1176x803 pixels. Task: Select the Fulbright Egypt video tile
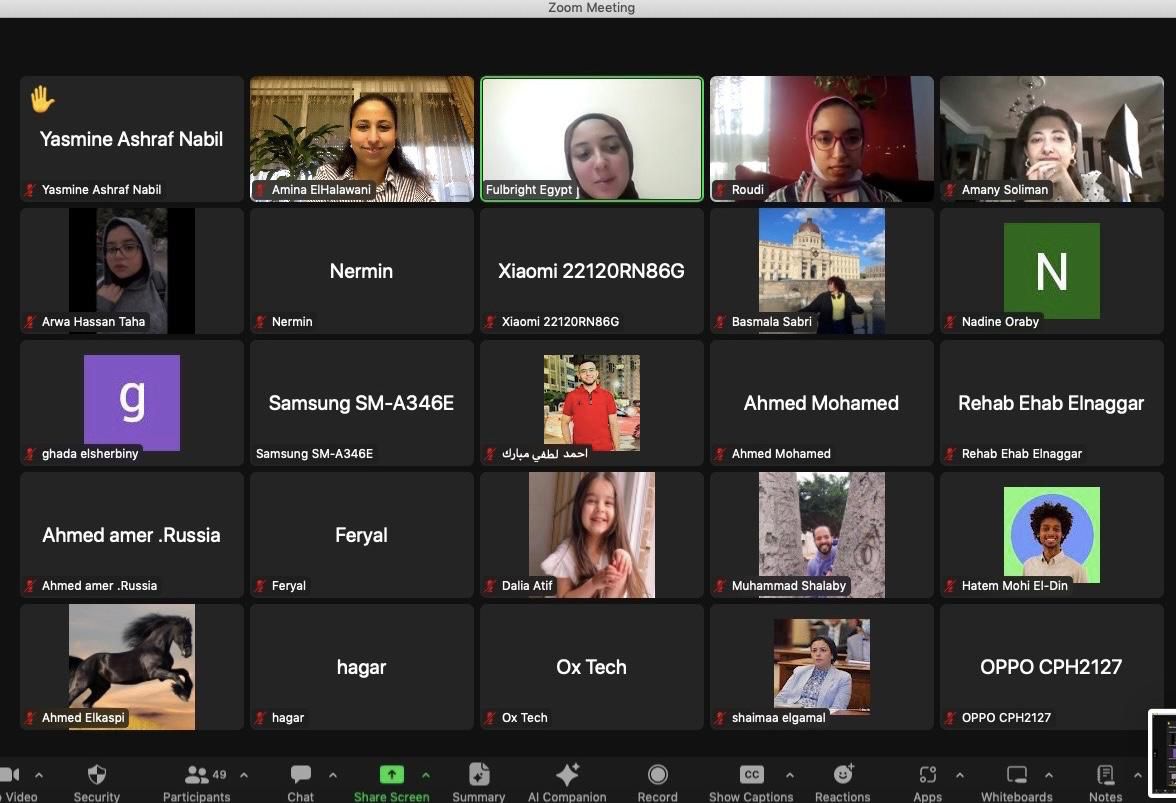(x=592, y=139)
